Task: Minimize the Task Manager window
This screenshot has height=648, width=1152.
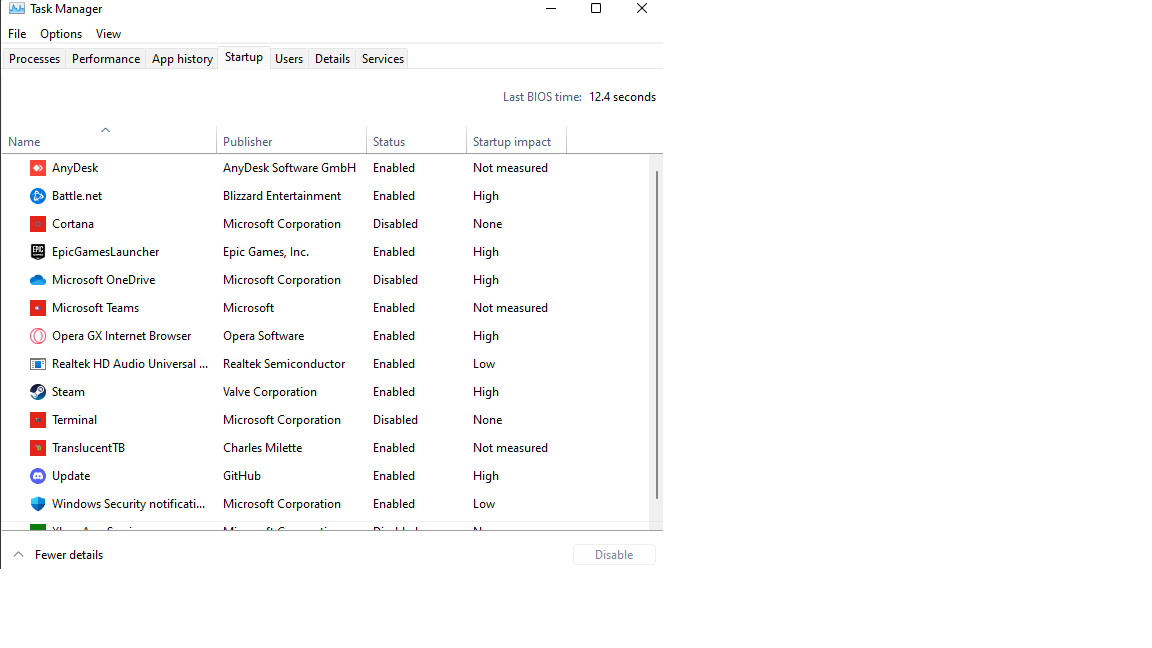Action: 551,8
